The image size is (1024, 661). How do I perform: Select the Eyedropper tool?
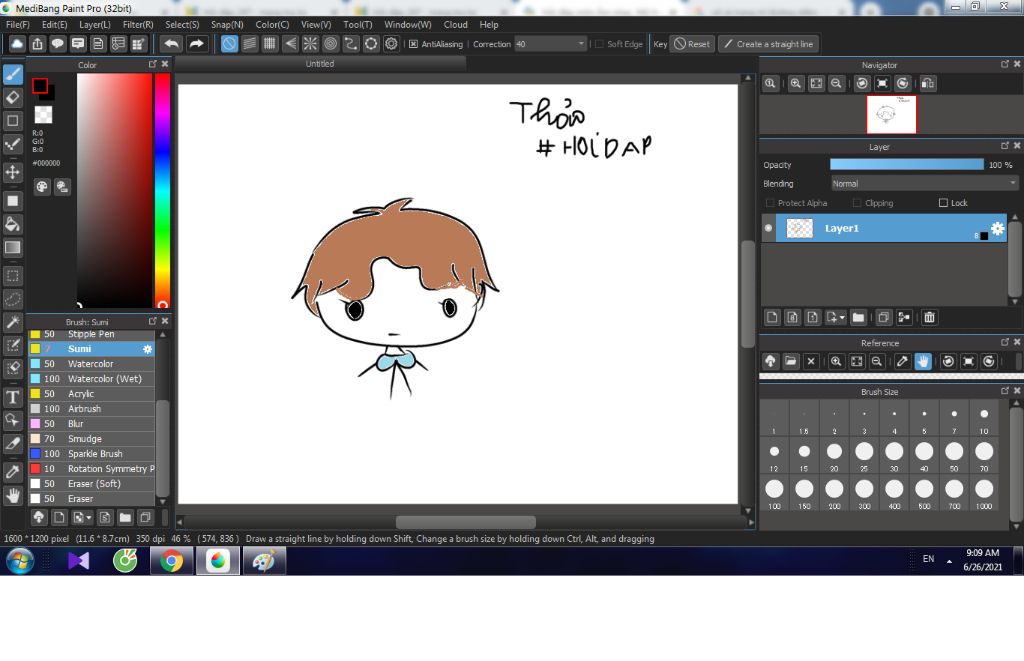(12, 472)
